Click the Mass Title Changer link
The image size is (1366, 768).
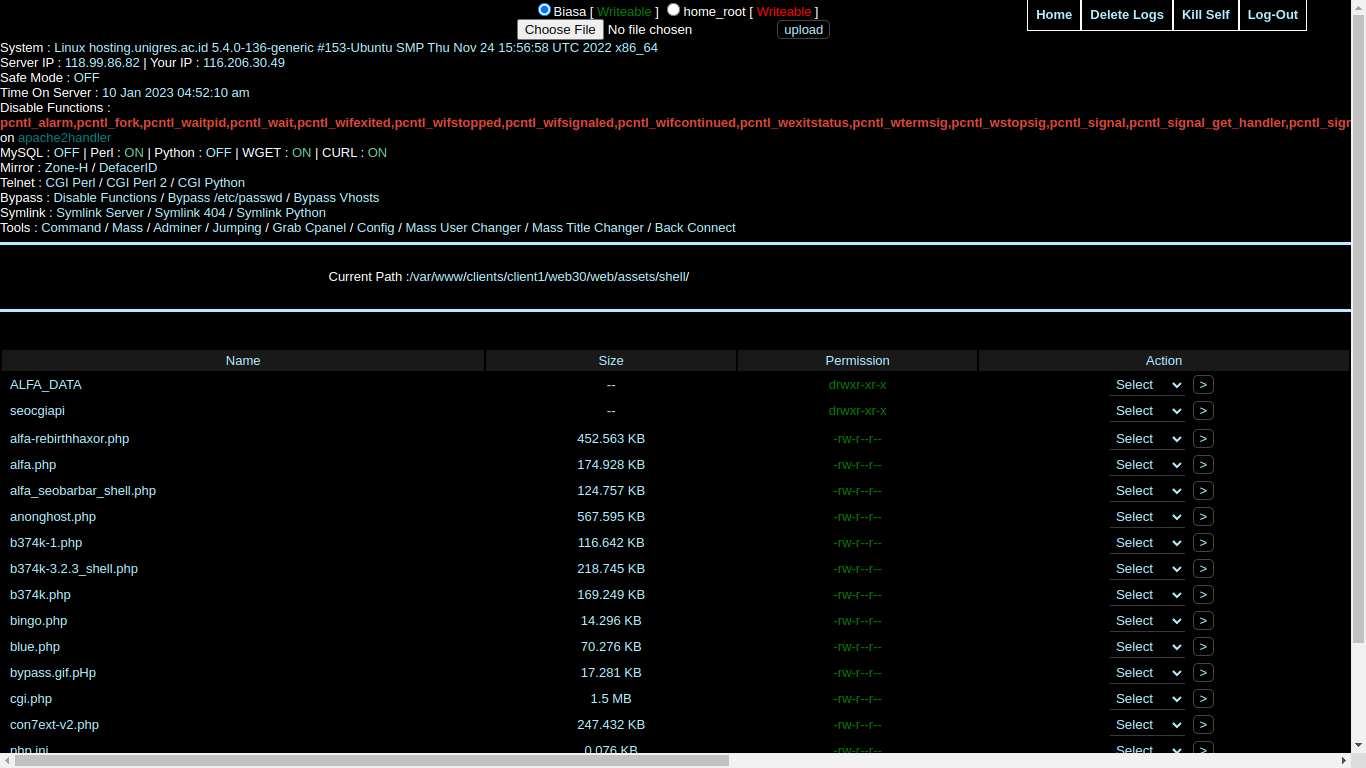tap(588, 228)
